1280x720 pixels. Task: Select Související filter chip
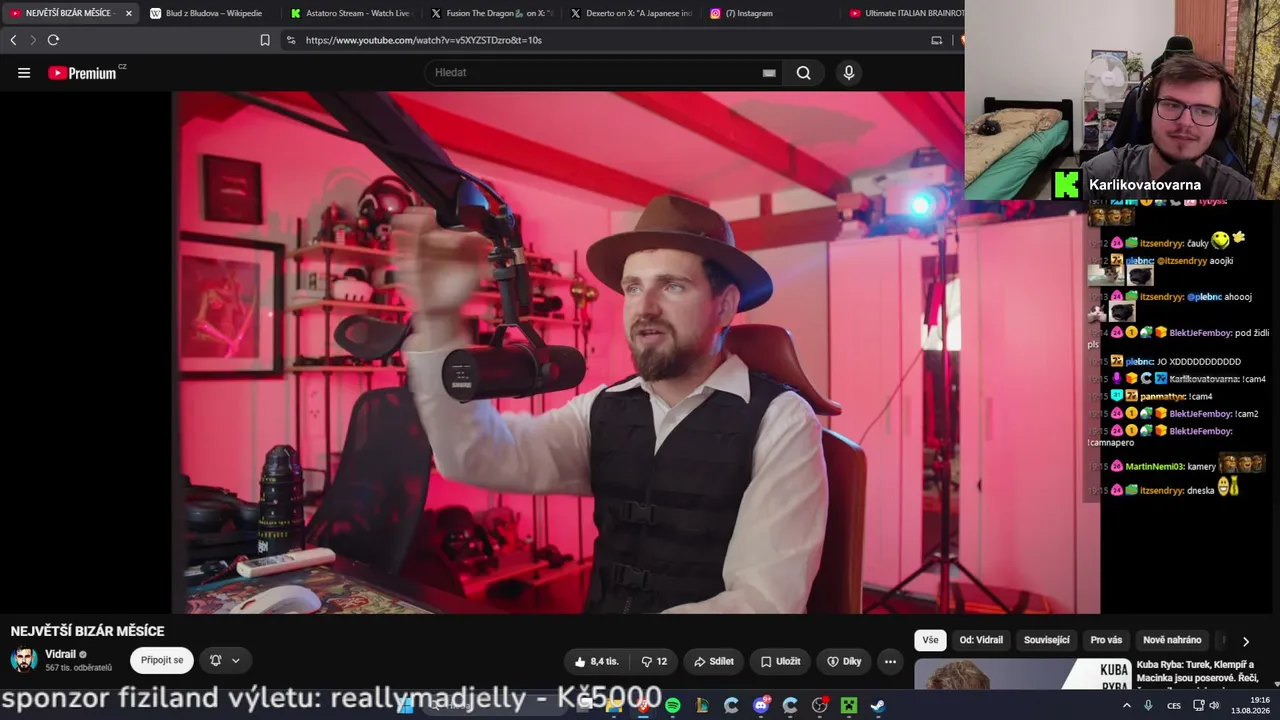[1047, 640]
